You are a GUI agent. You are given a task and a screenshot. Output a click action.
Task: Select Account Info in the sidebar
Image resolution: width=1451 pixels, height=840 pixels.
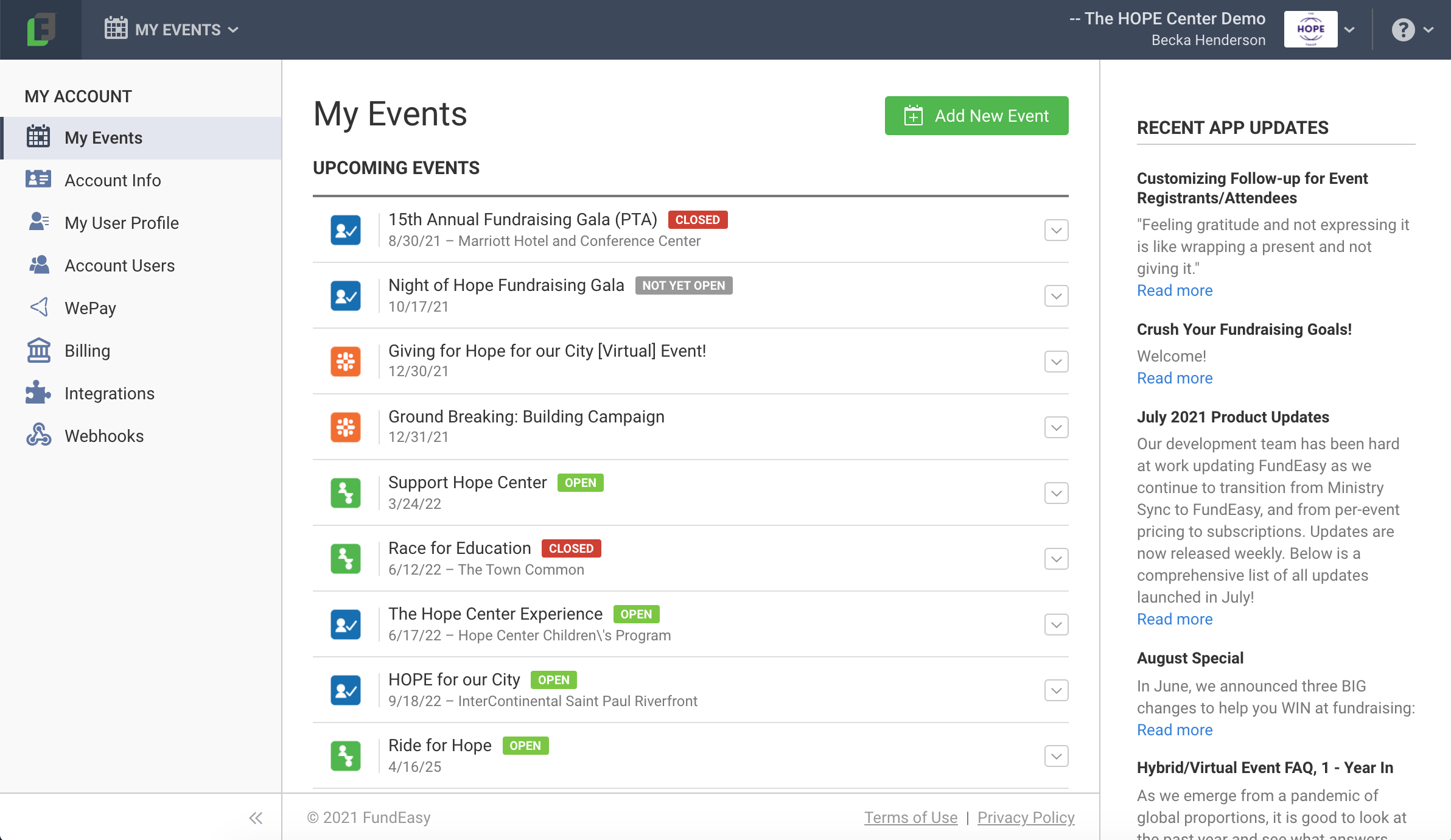coord(113,180)
